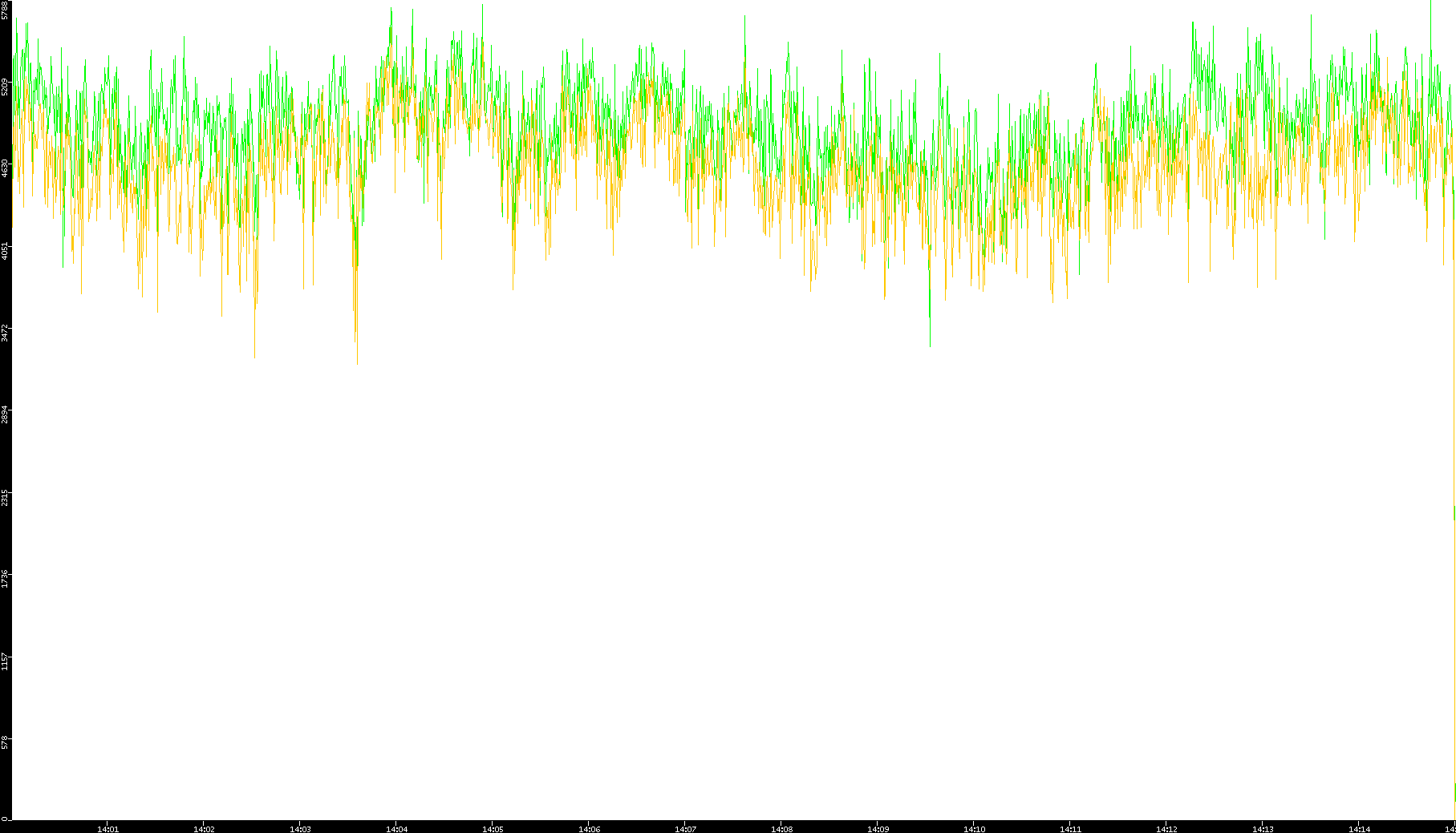This screenshot has width=1456, height=833.
Task: Select the 14:14 time axis label
Action: [1359, 829]
